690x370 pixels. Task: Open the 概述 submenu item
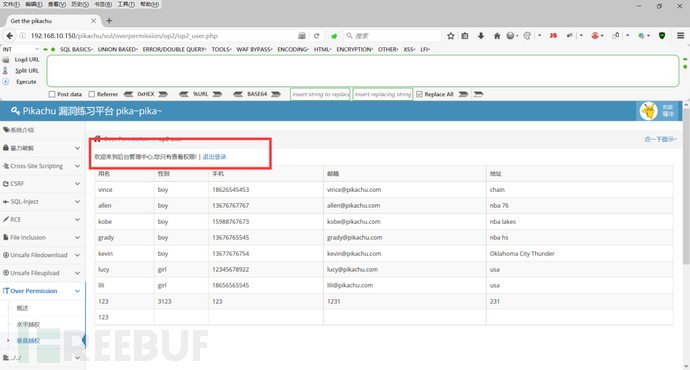pyautogui.click(x=22, y=308)
